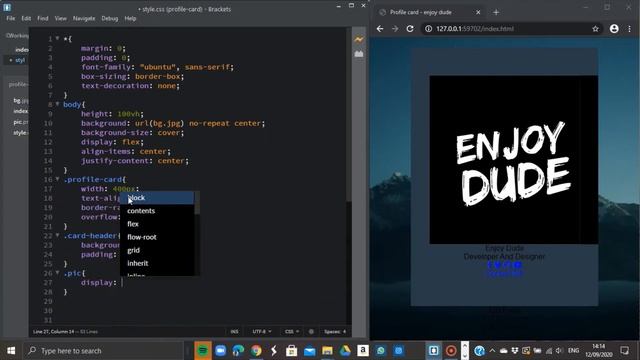The image size is (640, 360).
Task: Collapse the * rule at line 1
Action: [57, 38]
